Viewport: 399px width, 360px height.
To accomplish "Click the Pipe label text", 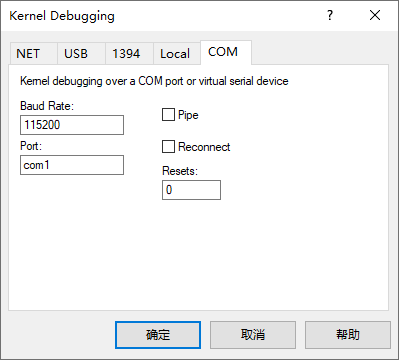I will (188, 115).
